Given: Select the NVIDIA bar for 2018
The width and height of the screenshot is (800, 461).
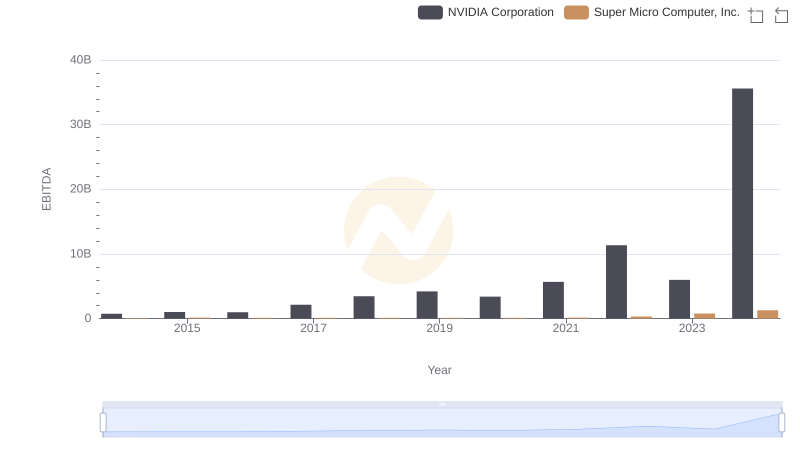Looking at the screenshot, I should 364,307.
